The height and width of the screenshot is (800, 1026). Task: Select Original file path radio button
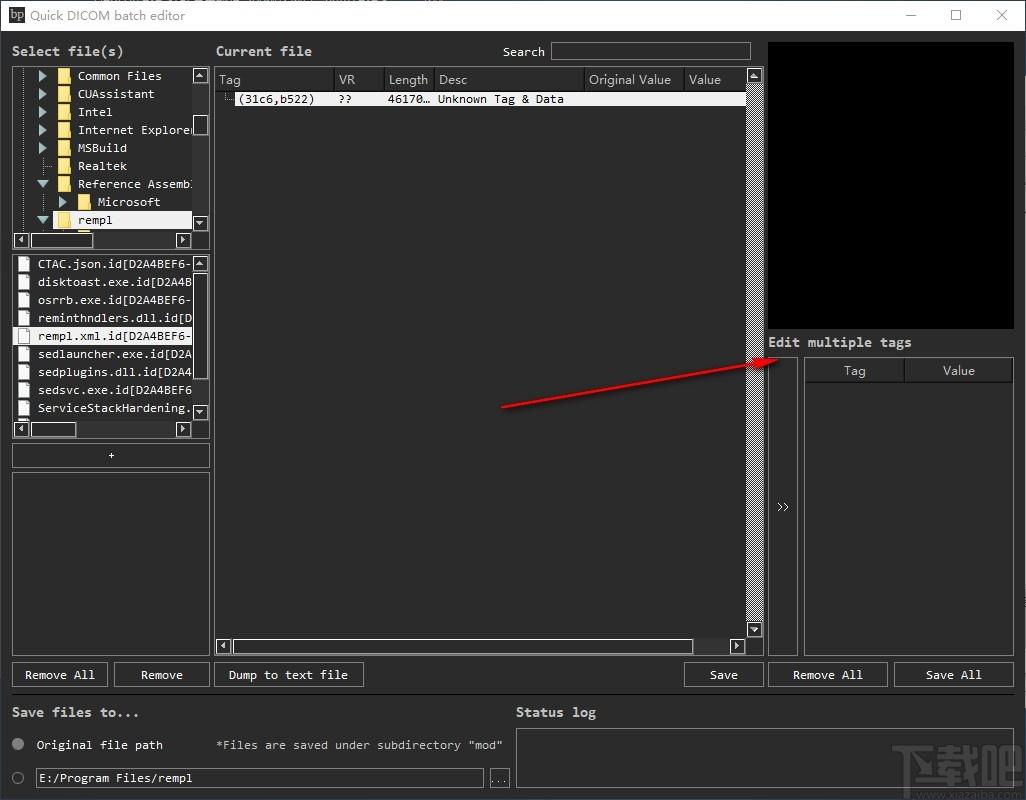tap(18, 744)
